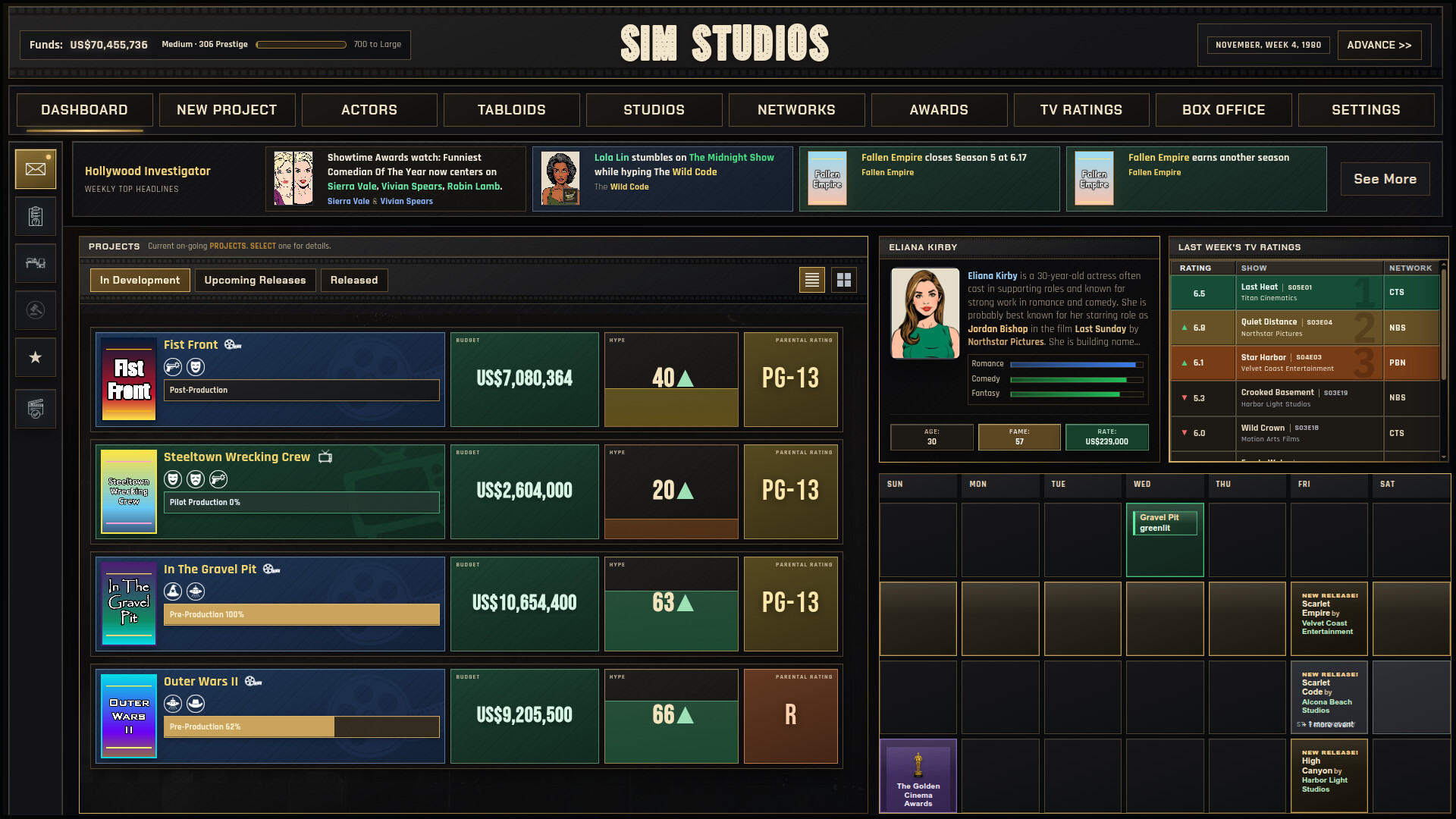1456x819 pixels.
Task: Click the clipboard questionnaire sidebar icon
Action: pyautogui.click(x=36, y=217)
